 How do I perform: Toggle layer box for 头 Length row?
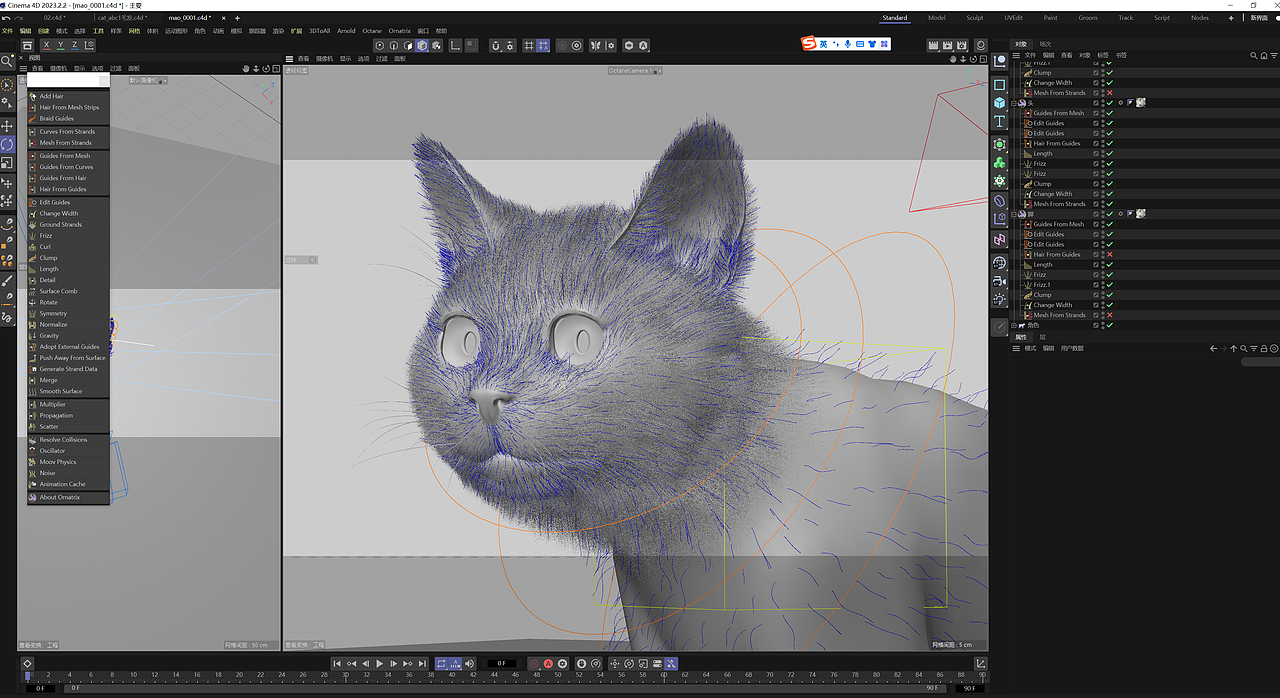[1096, 153]
